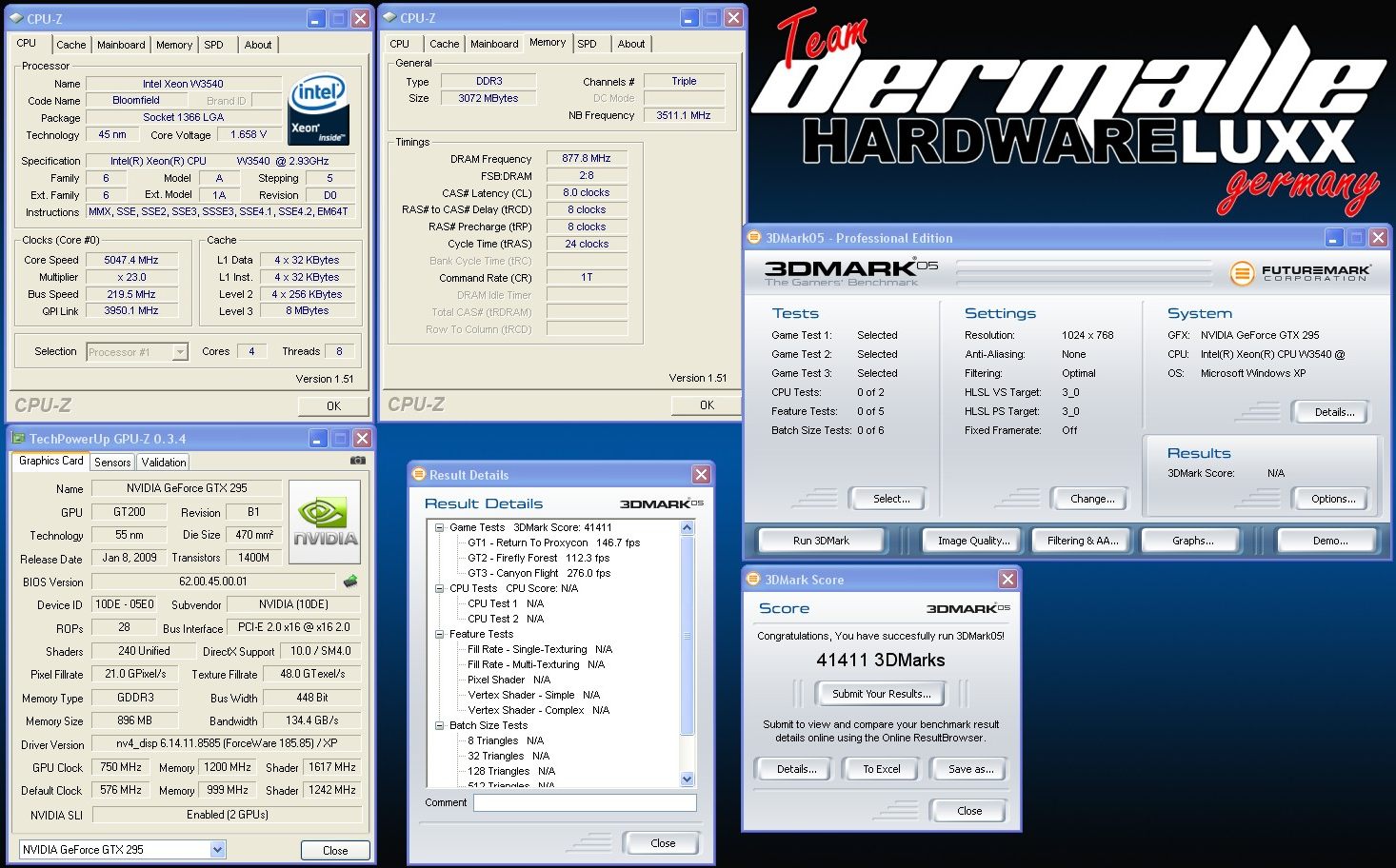
Task: Click the Demo... button
Action: tap(1330, 541)
